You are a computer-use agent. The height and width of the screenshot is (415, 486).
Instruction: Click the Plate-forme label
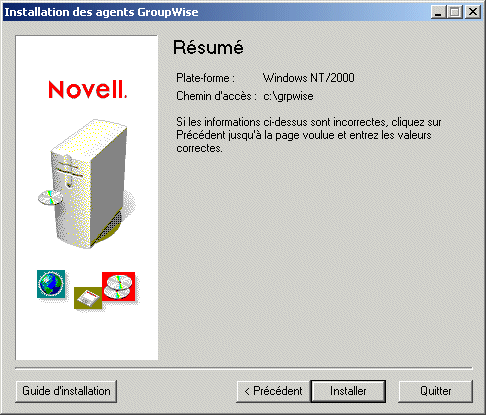pos(205,78)
